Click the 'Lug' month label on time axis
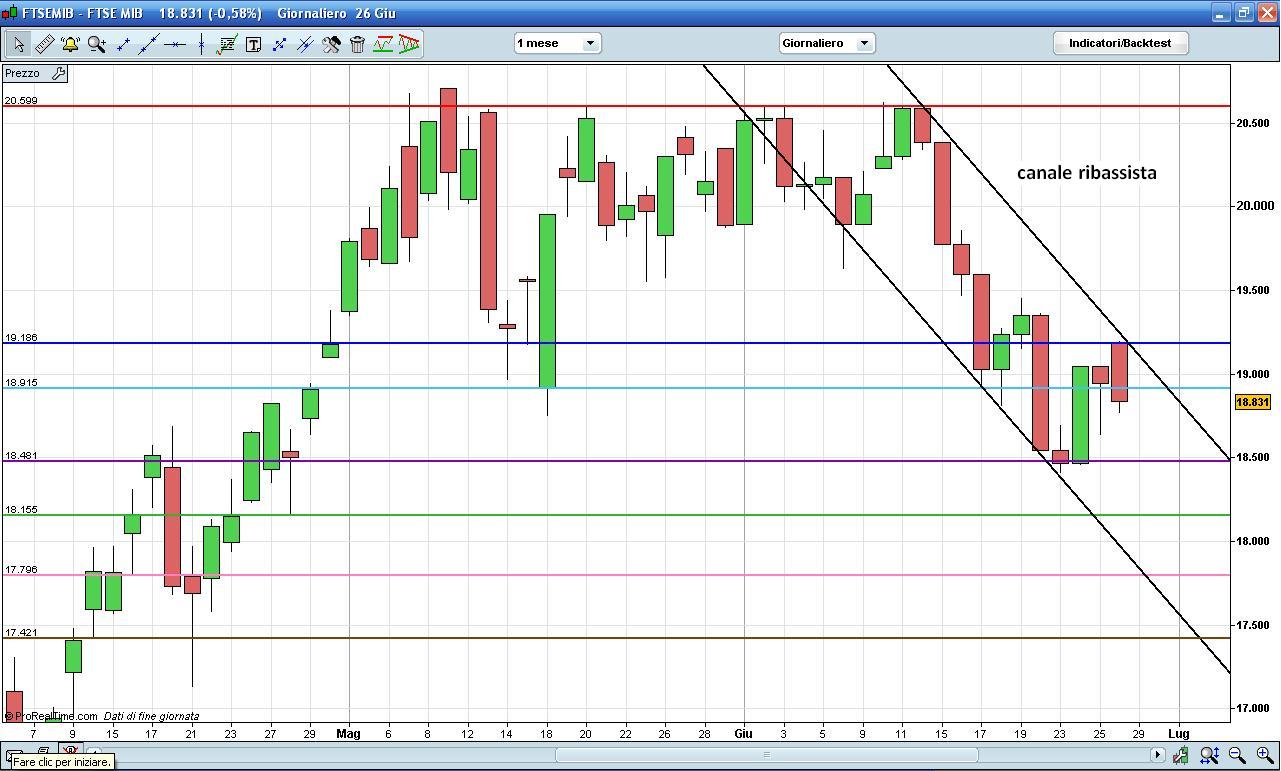 (1180, 733)
